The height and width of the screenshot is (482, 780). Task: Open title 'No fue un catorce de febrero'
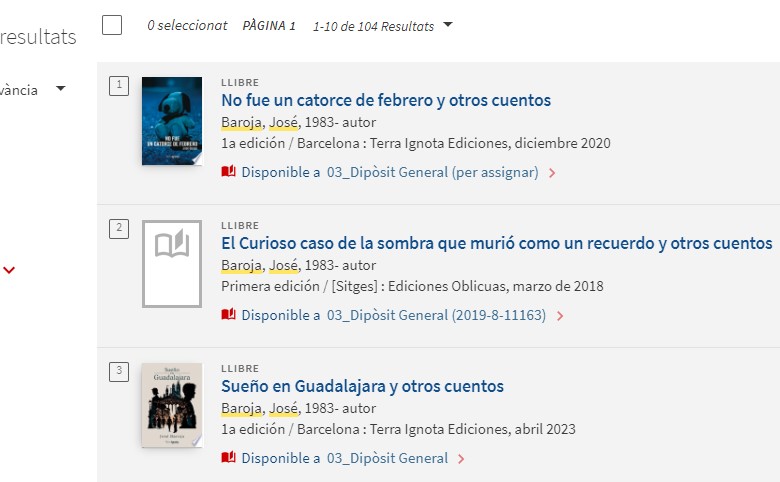click(385, 100)
